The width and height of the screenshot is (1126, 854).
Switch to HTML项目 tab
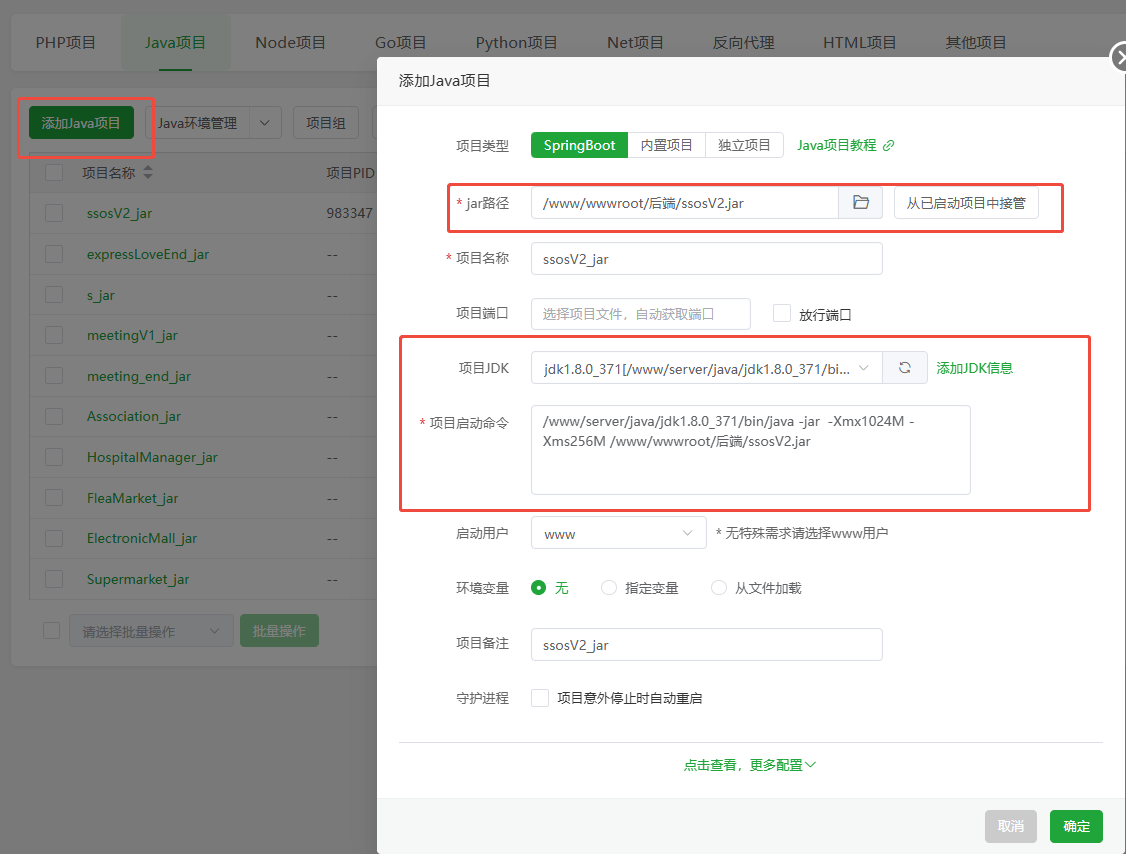click(x=860, y=42)
